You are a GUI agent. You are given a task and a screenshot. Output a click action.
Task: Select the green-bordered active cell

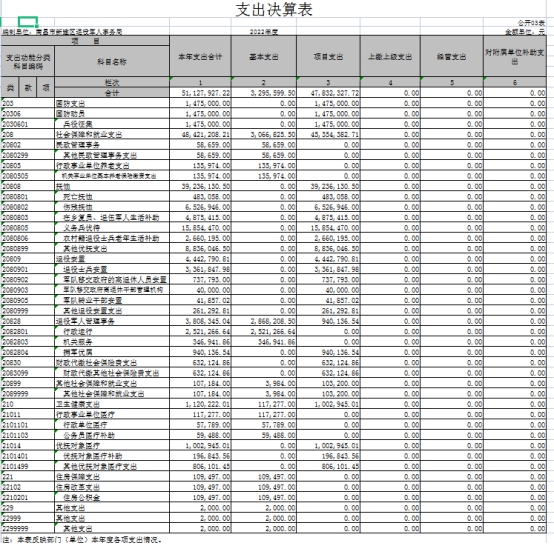[28, 22]
